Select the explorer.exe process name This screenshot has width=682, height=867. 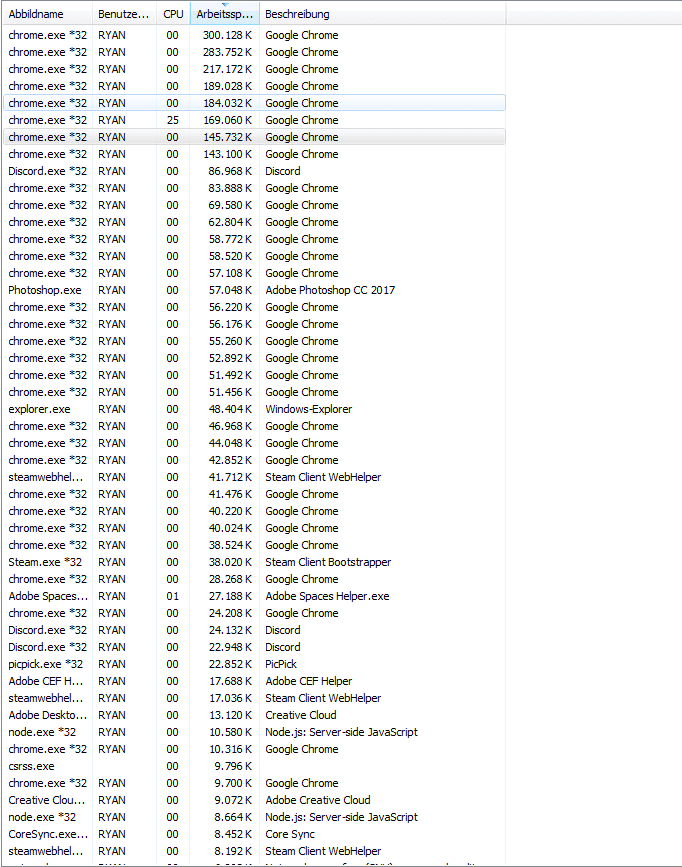tap(39, 409)
